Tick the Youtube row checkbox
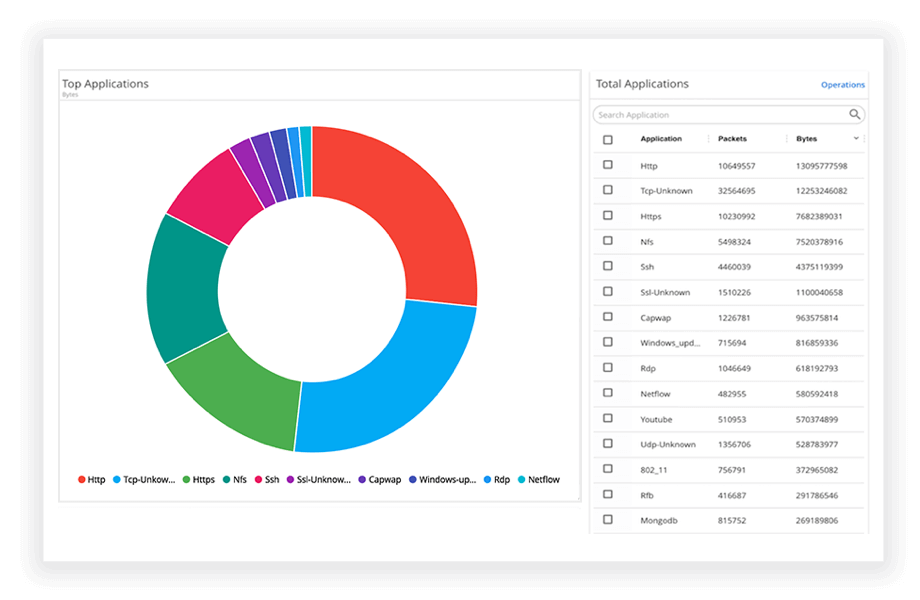 608,418
